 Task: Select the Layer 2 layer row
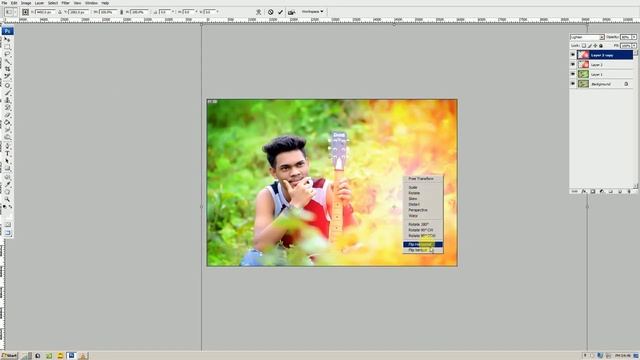click(604, 64)
